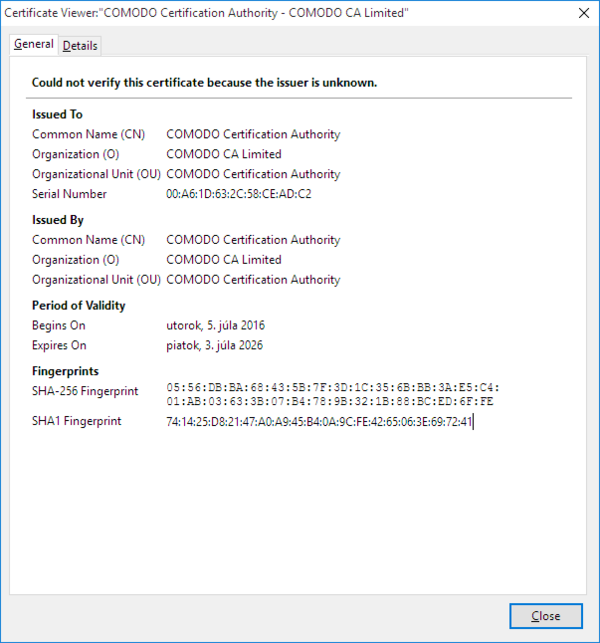Click the Begins On label
Viewport: 600px width, 643px height.
coord(59,326)
